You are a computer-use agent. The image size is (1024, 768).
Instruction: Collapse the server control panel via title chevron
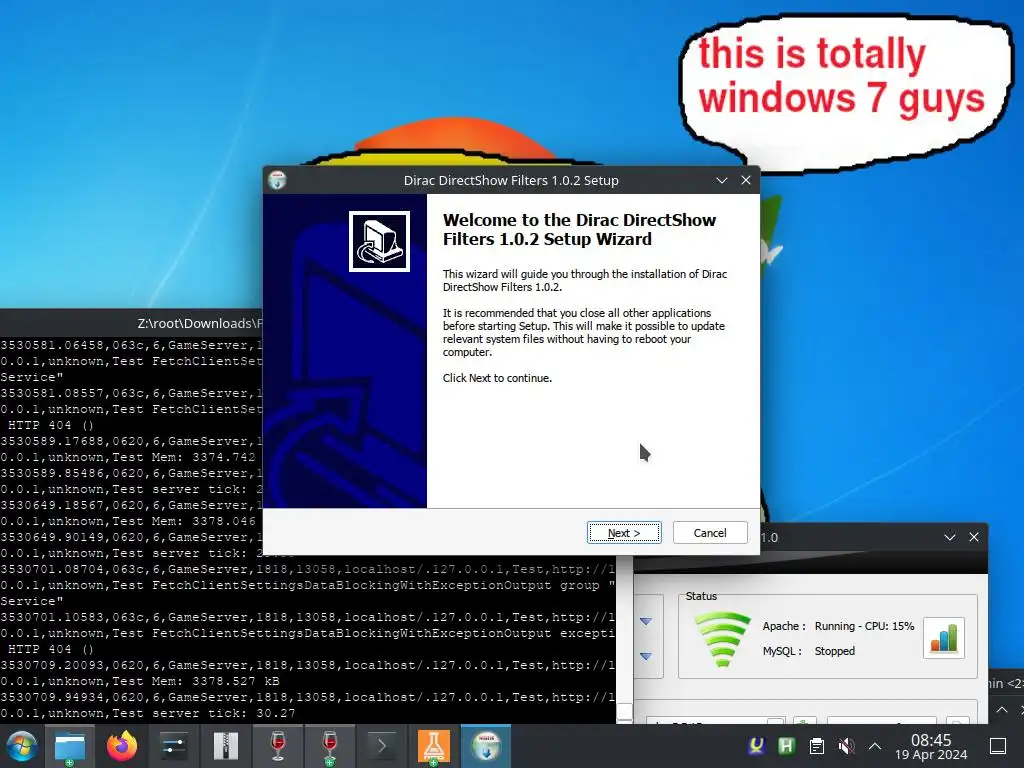tap(950, 537)
